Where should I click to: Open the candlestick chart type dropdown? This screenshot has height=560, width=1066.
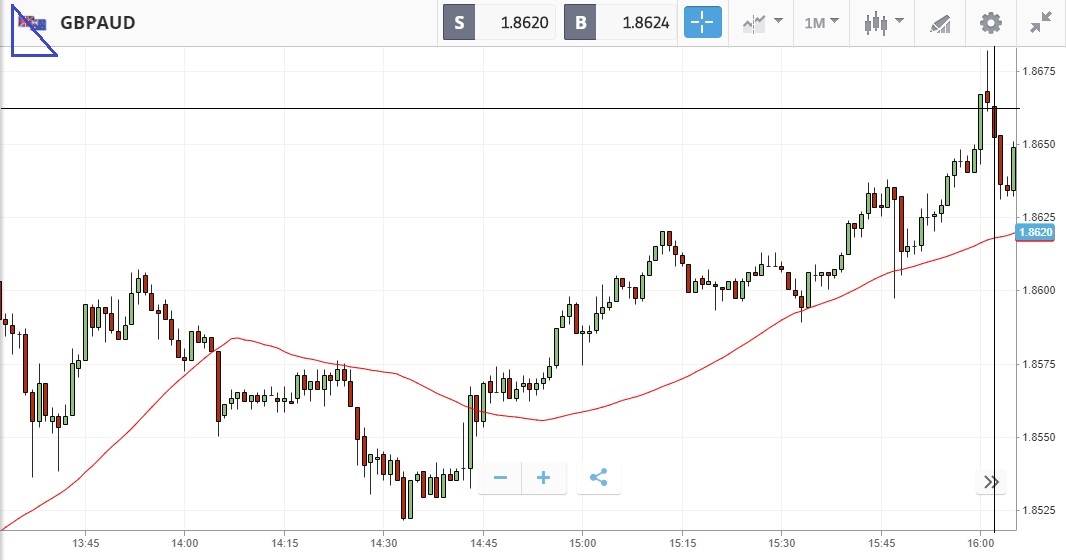pos(885,22)
